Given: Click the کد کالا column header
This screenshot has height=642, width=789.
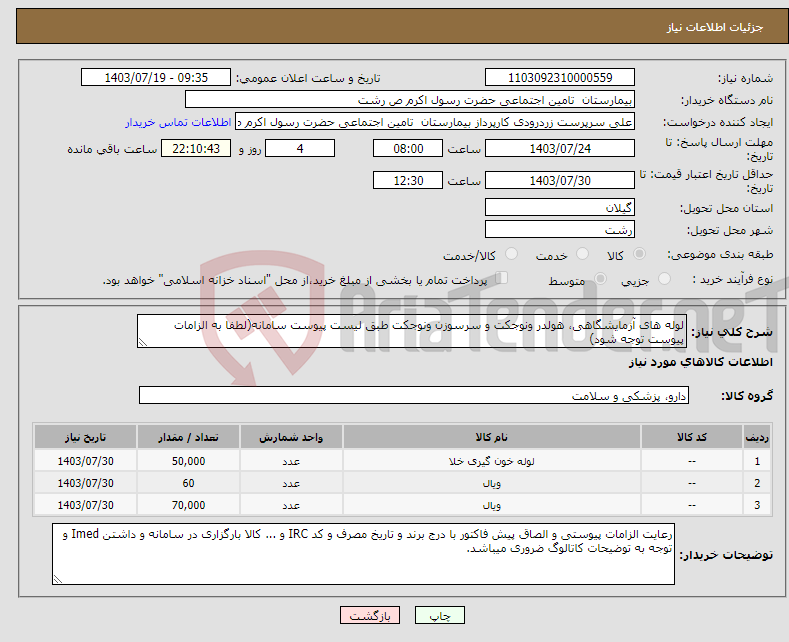Looking at the screenshot, I should point(692,437).
